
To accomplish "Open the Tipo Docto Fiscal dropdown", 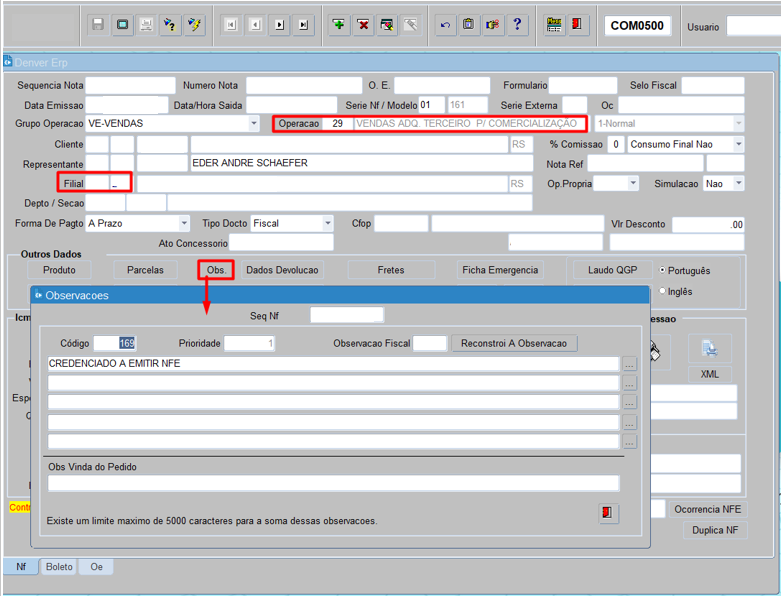I will pos(328,223).
